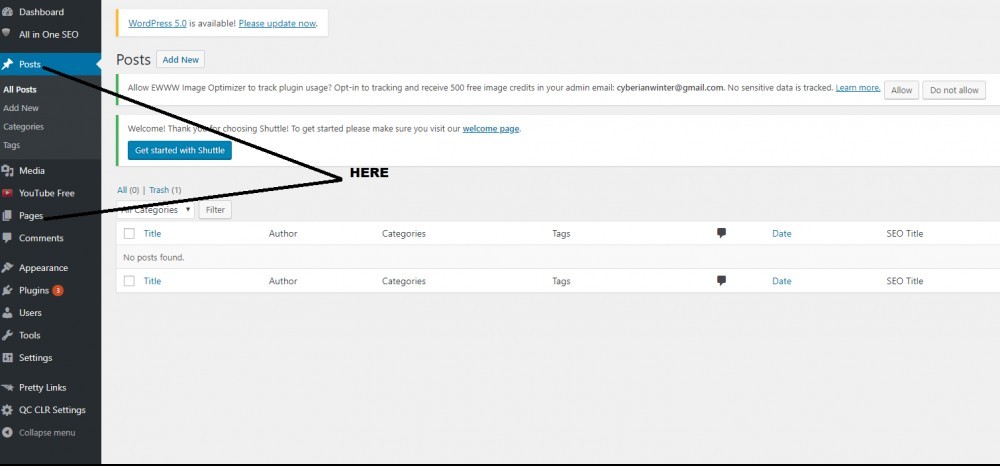Open the WordPress 5.0 link

pos(158,23)
